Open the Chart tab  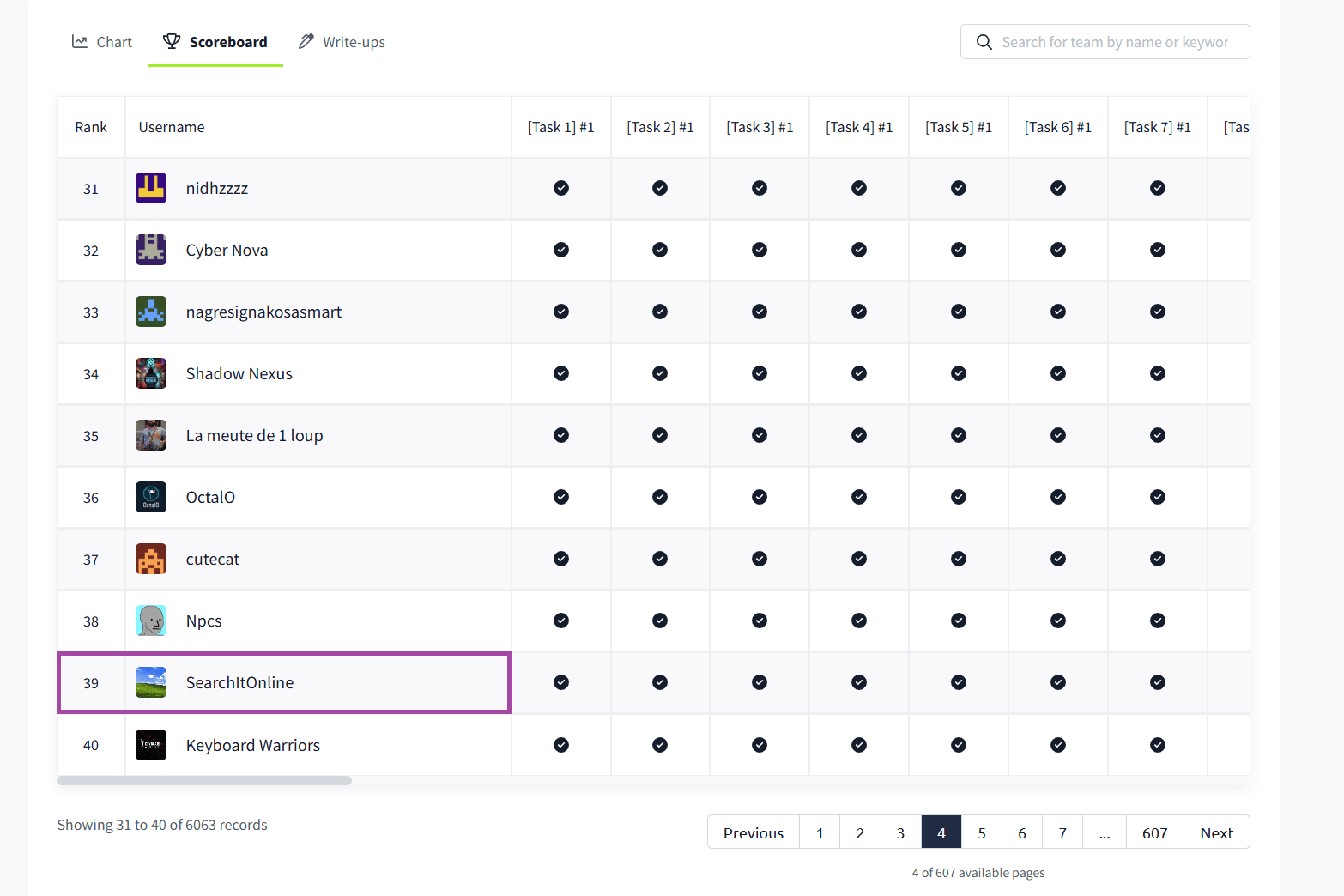coord(102,42)
